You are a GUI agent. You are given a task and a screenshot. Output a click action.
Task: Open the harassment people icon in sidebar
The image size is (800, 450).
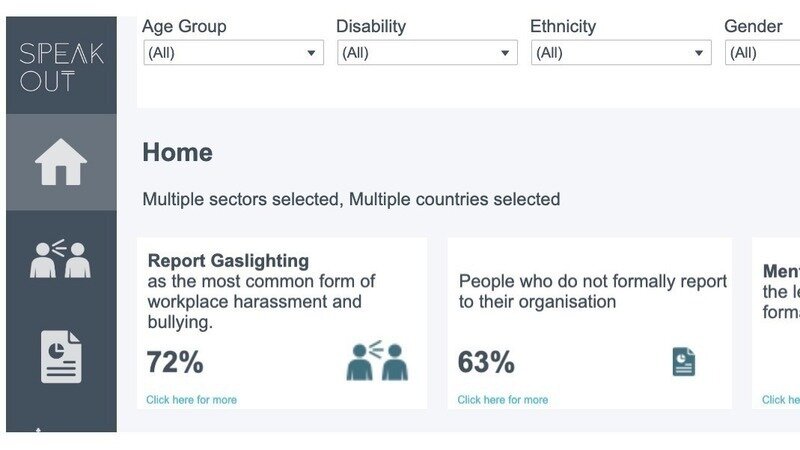[x=60, y=258]
